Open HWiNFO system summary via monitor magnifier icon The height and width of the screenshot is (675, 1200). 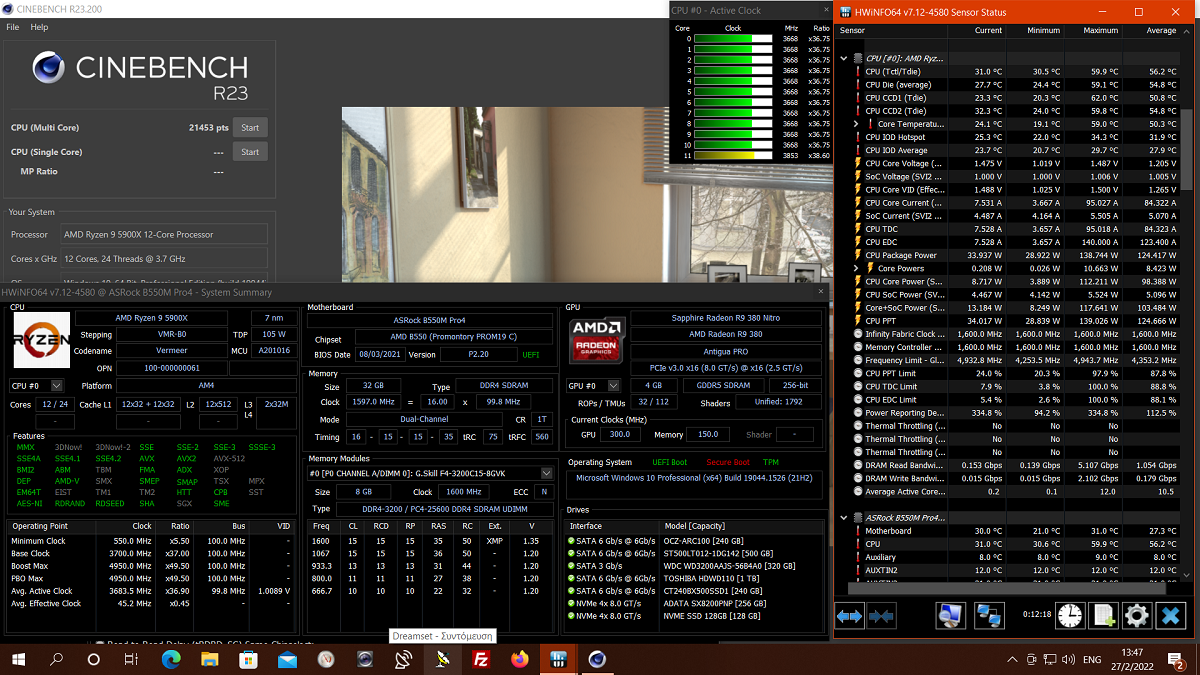(x=950, y=616)
